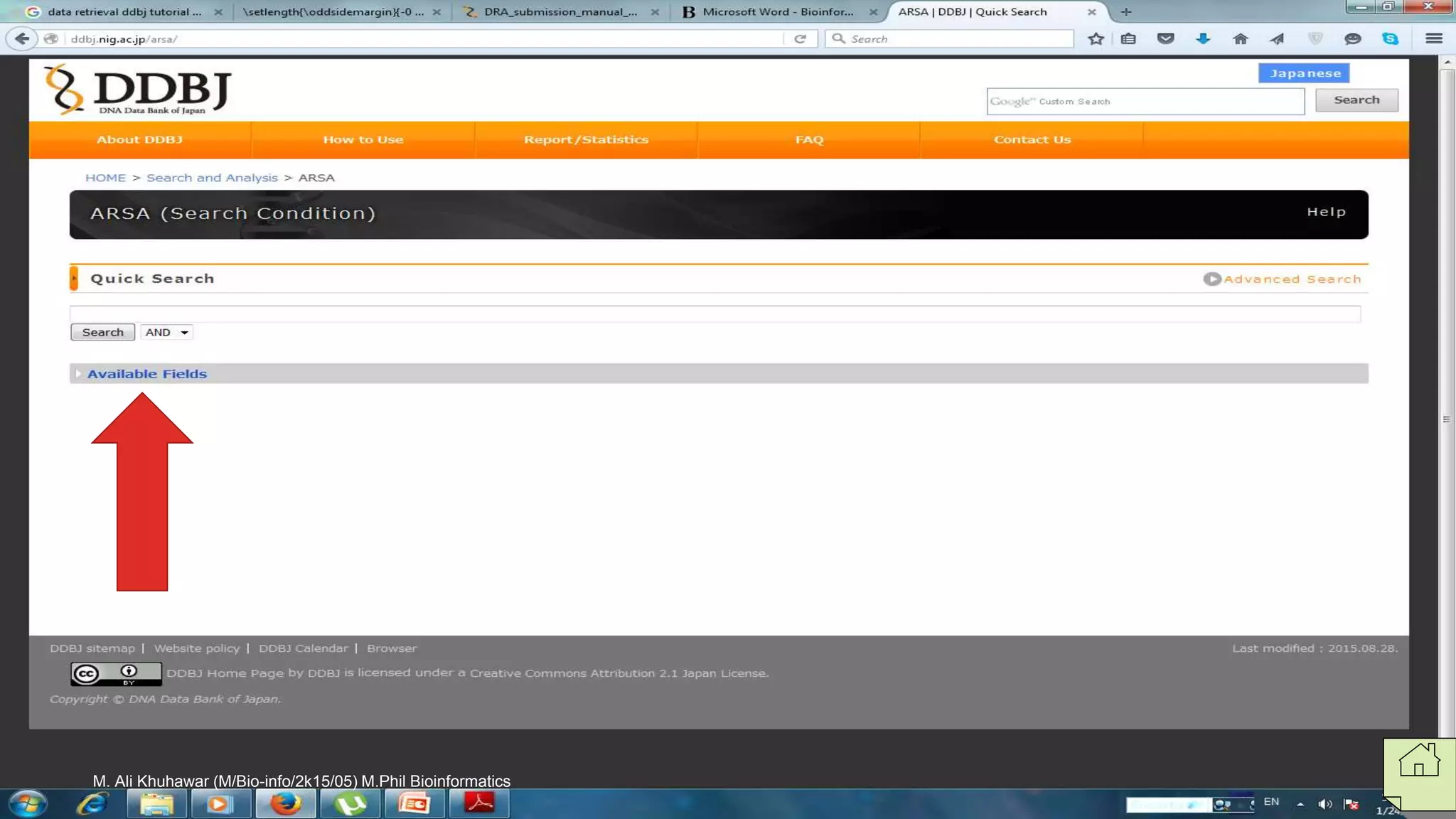Show hidden system tray icons arrow
Screen dimensions: 1456x819
coord(1300,804)
